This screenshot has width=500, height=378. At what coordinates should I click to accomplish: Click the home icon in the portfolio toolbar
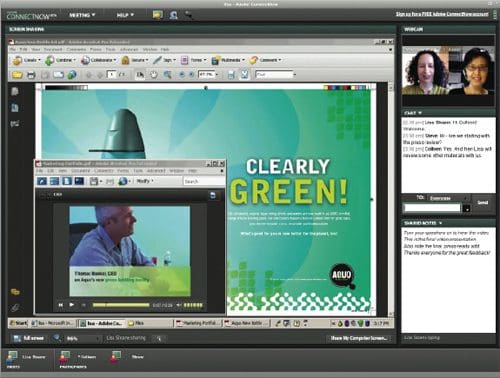(42, 181)
